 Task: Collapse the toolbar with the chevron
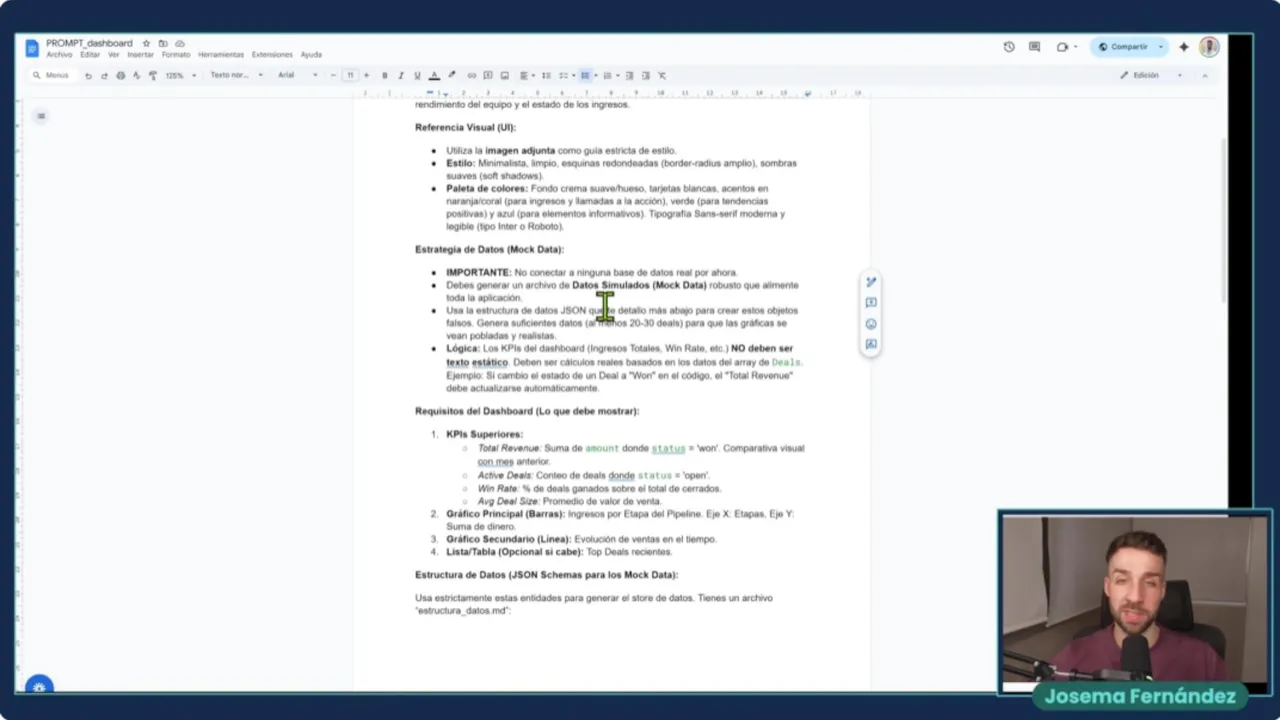[1204, 75]
